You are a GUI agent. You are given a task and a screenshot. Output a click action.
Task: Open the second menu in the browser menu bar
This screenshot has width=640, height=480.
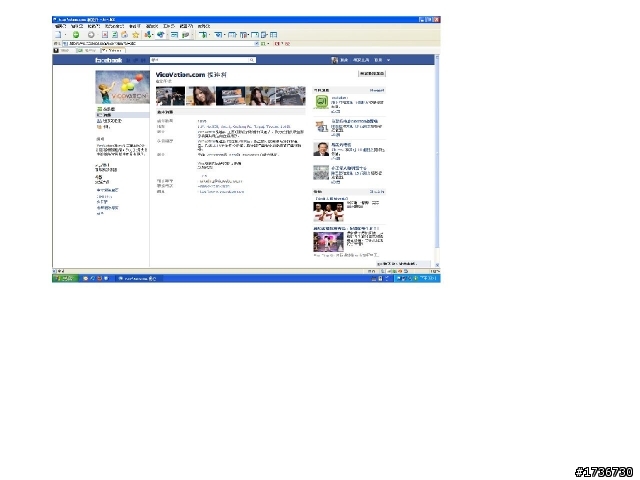(x=77, y=26)
